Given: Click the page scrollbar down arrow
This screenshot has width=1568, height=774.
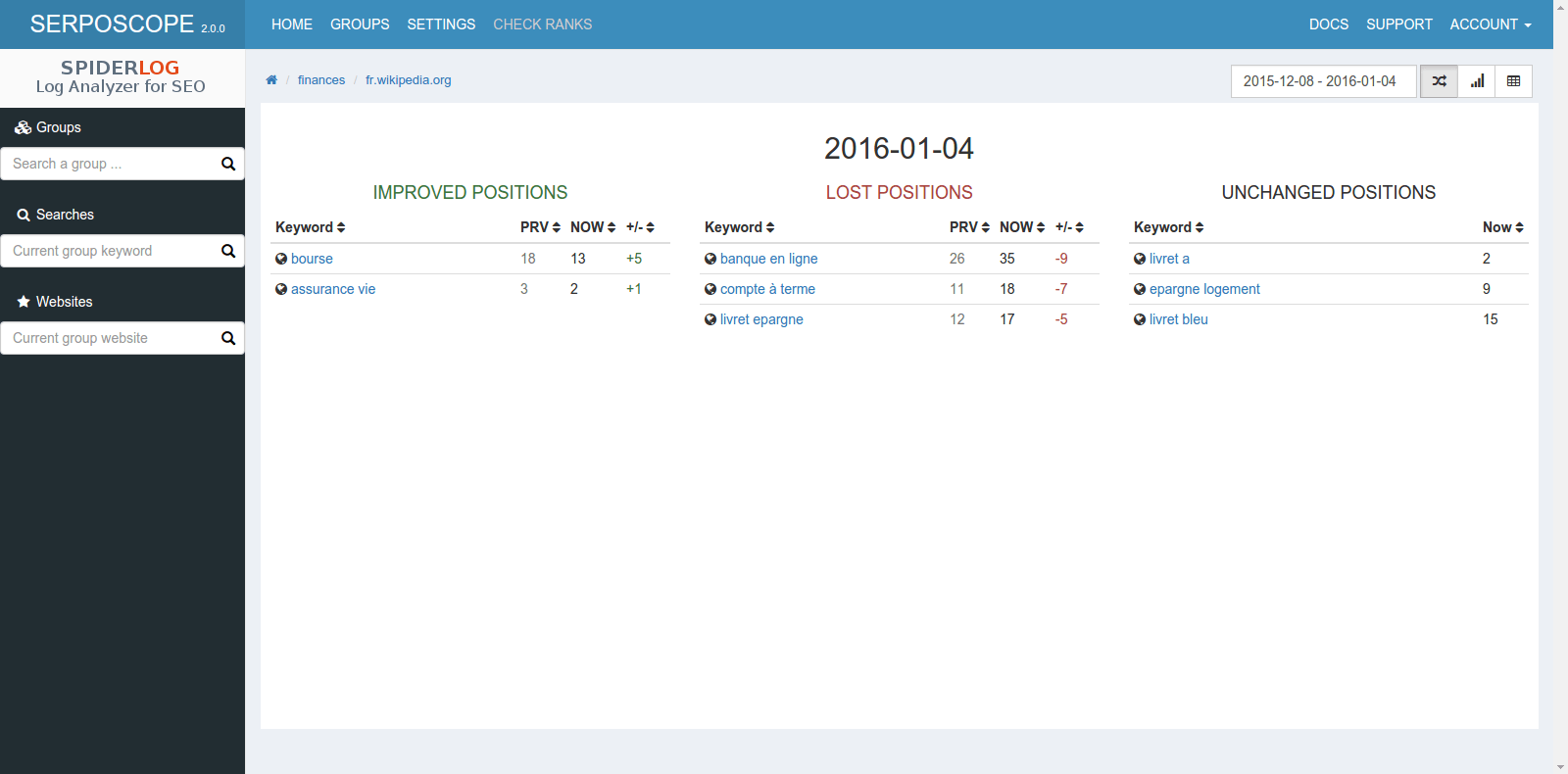Looking at the screenshot, I should (x=1560, y=767).
